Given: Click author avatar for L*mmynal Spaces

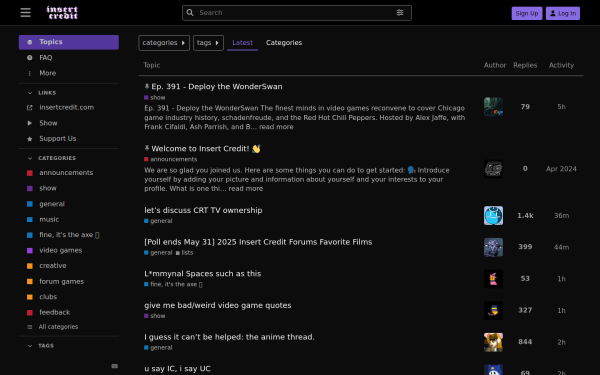Looking at the screenshot, I should click(x=493, y=279).
